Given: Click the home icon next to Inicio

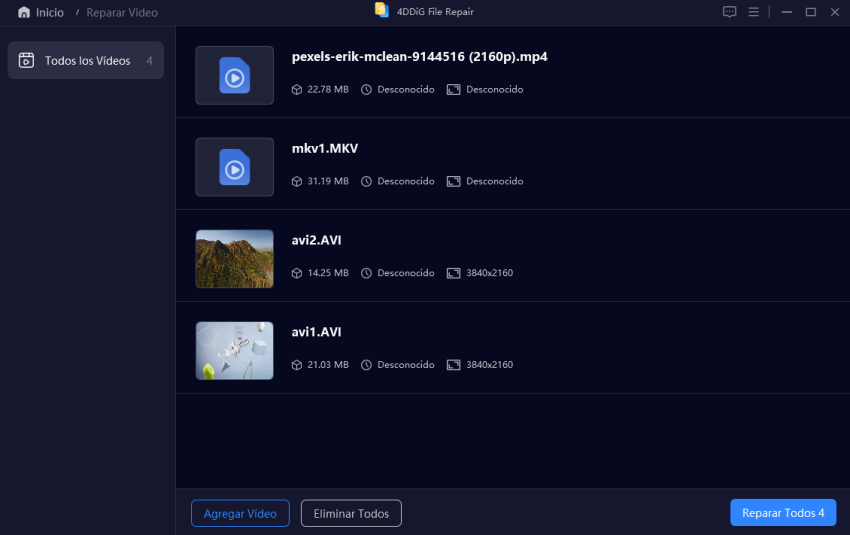Looking at the screenshot, I should click(x=24, y=12).
